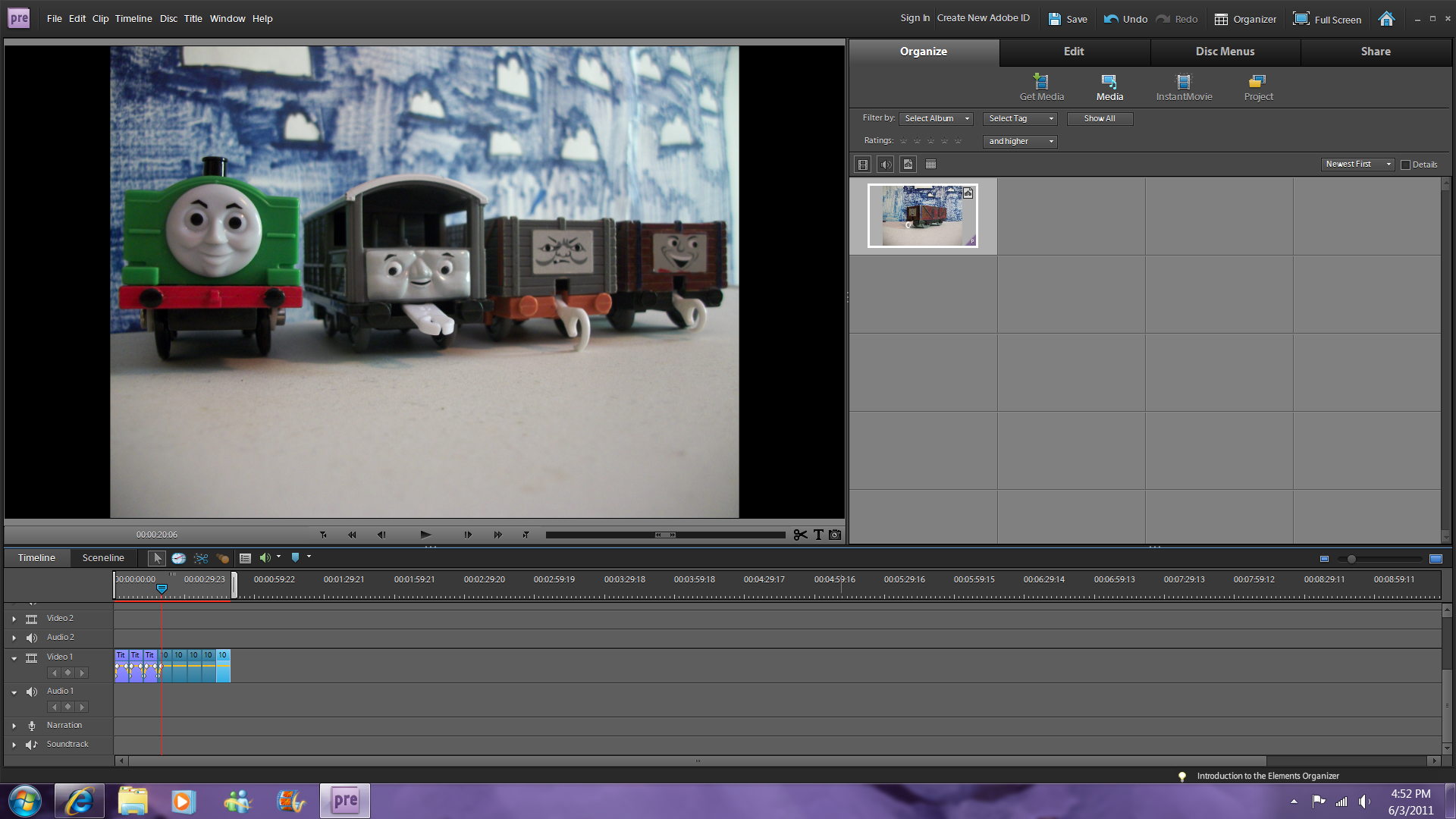Click the Split Clip scissors icon
This screenshot has width=1456, height=819.
tap(800, 535)
